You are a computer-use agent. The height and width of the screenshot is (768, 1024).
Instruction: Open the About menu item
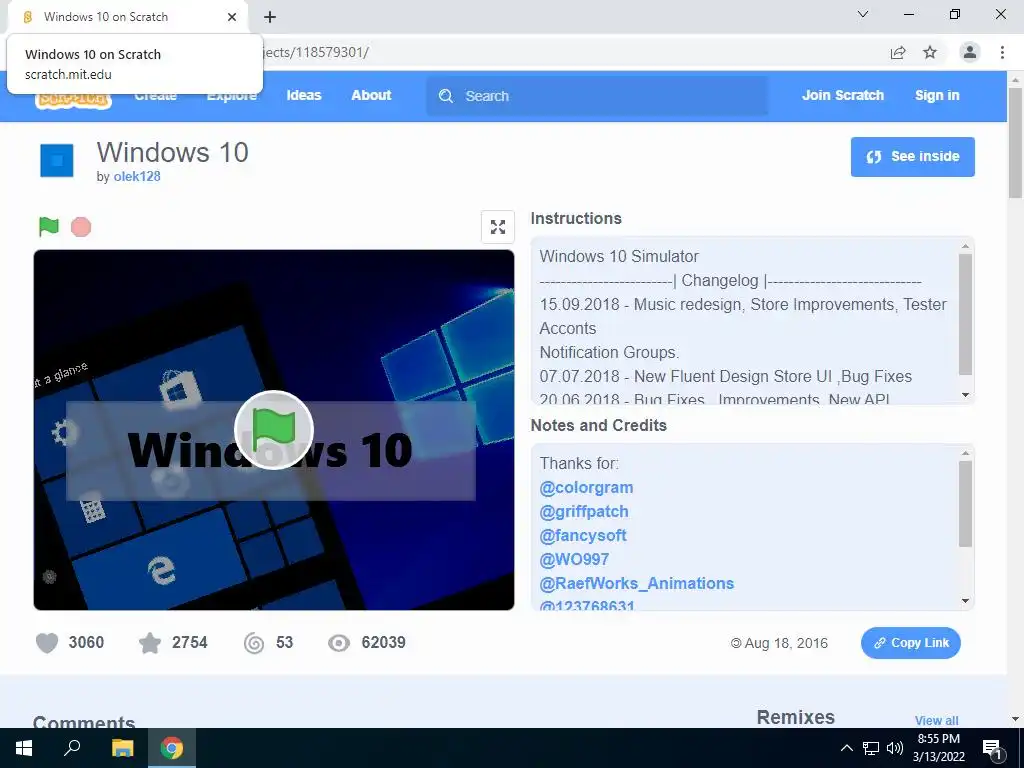tap(371, 95)
